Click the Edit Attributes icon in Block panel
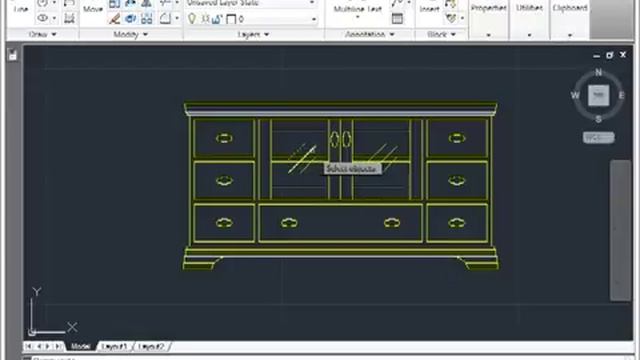640x360 pixels. click(x=451, y=18)
